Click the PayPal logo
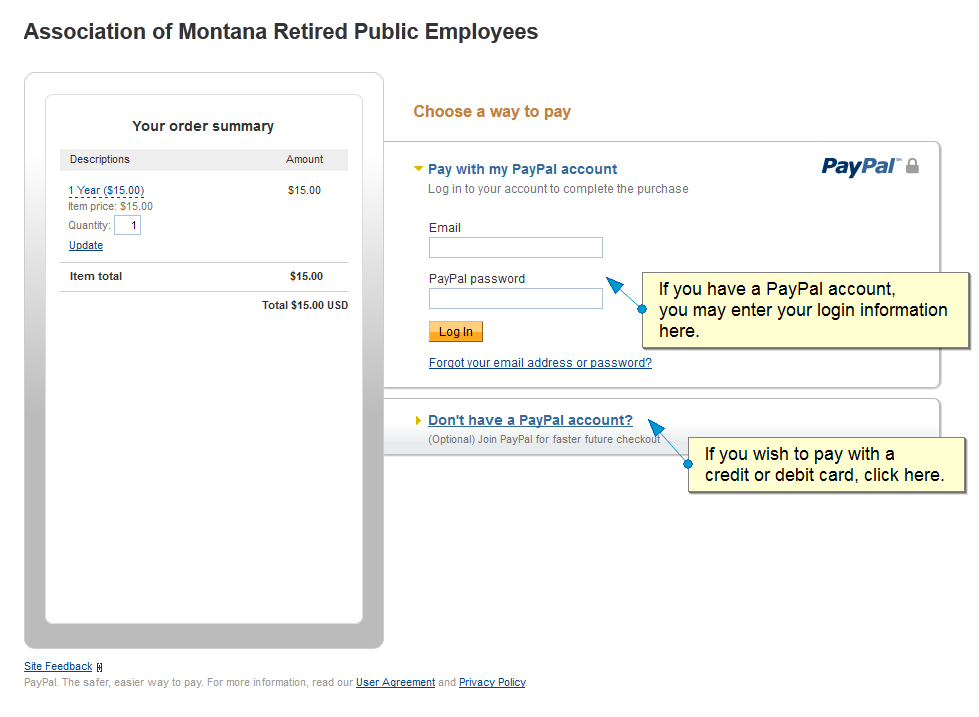Image resolution: width=979 pixels, height=717 pixels. 861,167
